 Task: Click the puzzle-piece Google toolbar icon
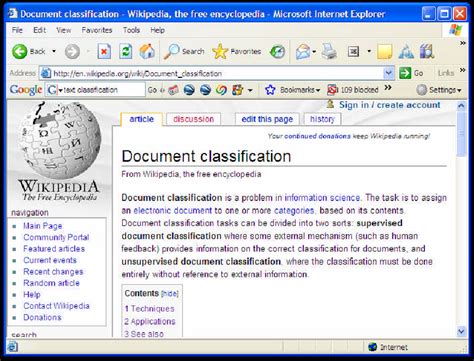click(238, 90)
